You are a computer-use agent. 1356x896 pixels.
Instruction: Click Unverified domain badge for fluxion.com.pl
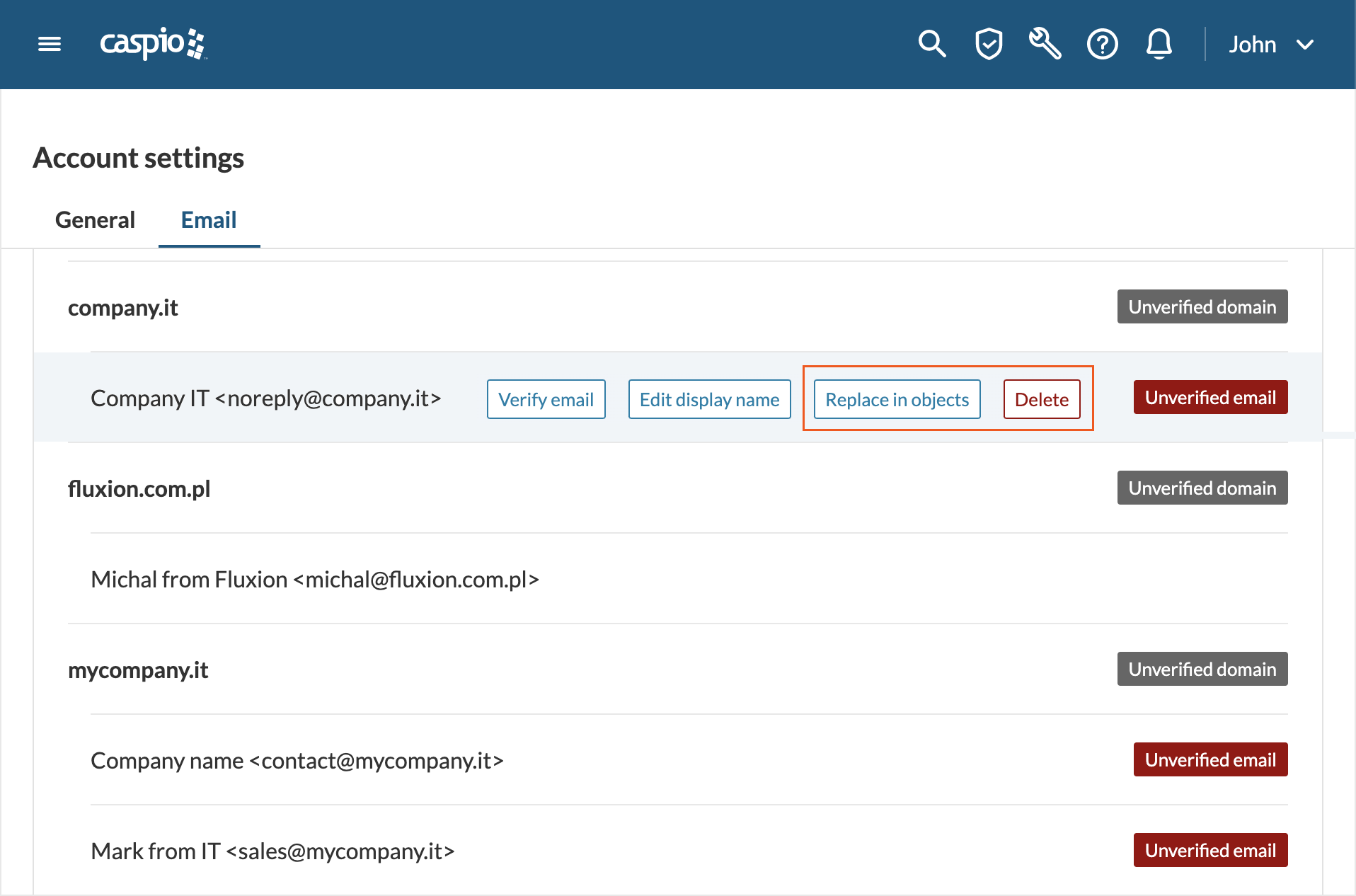1202,488
